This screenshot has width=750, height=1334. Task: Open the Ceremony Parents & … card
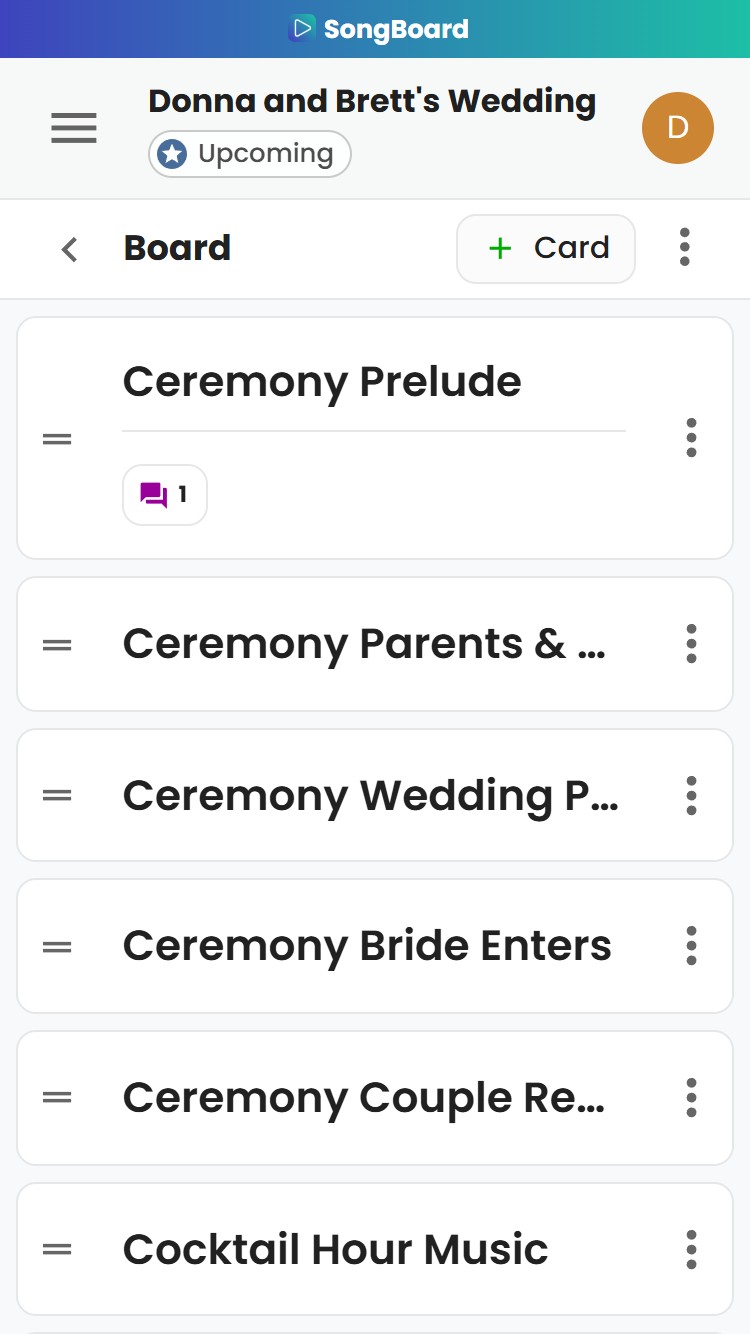[375, 644]
